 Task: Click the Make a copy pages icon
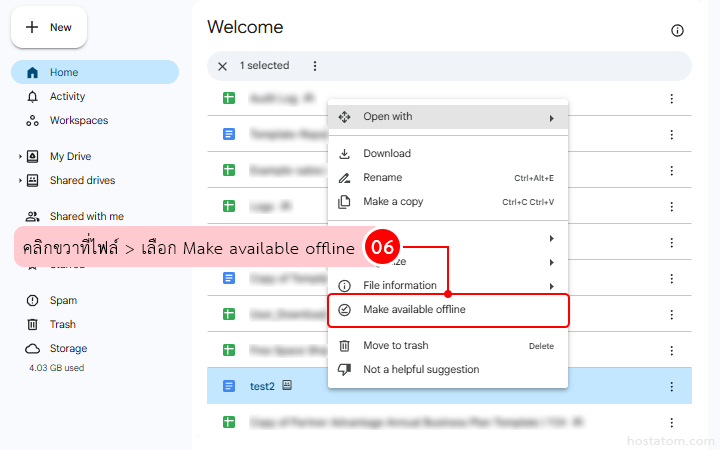[x=344, y=202]
